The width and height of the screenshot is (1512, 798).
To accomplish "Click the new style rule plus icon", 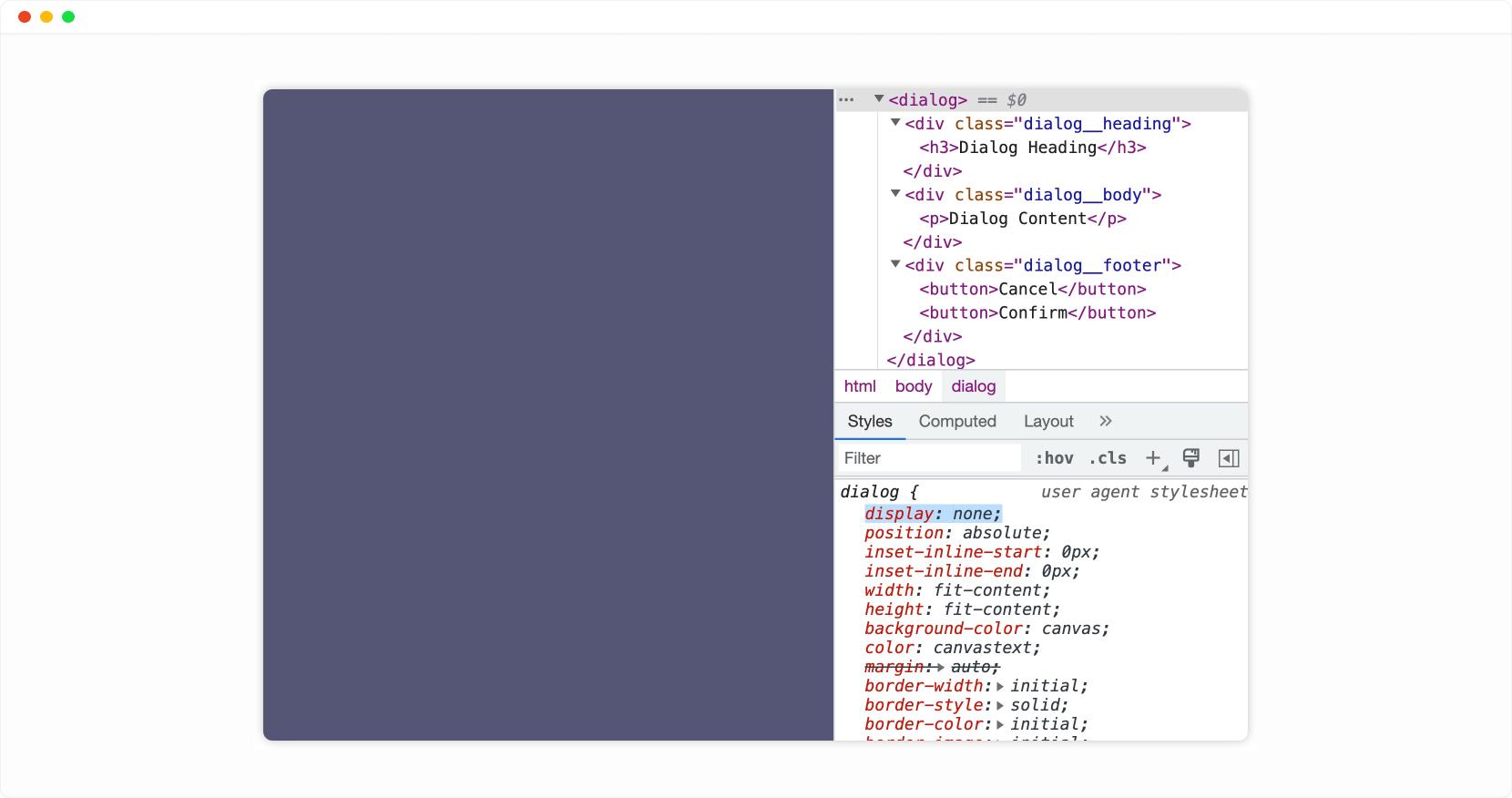I will coord(1154,458).
